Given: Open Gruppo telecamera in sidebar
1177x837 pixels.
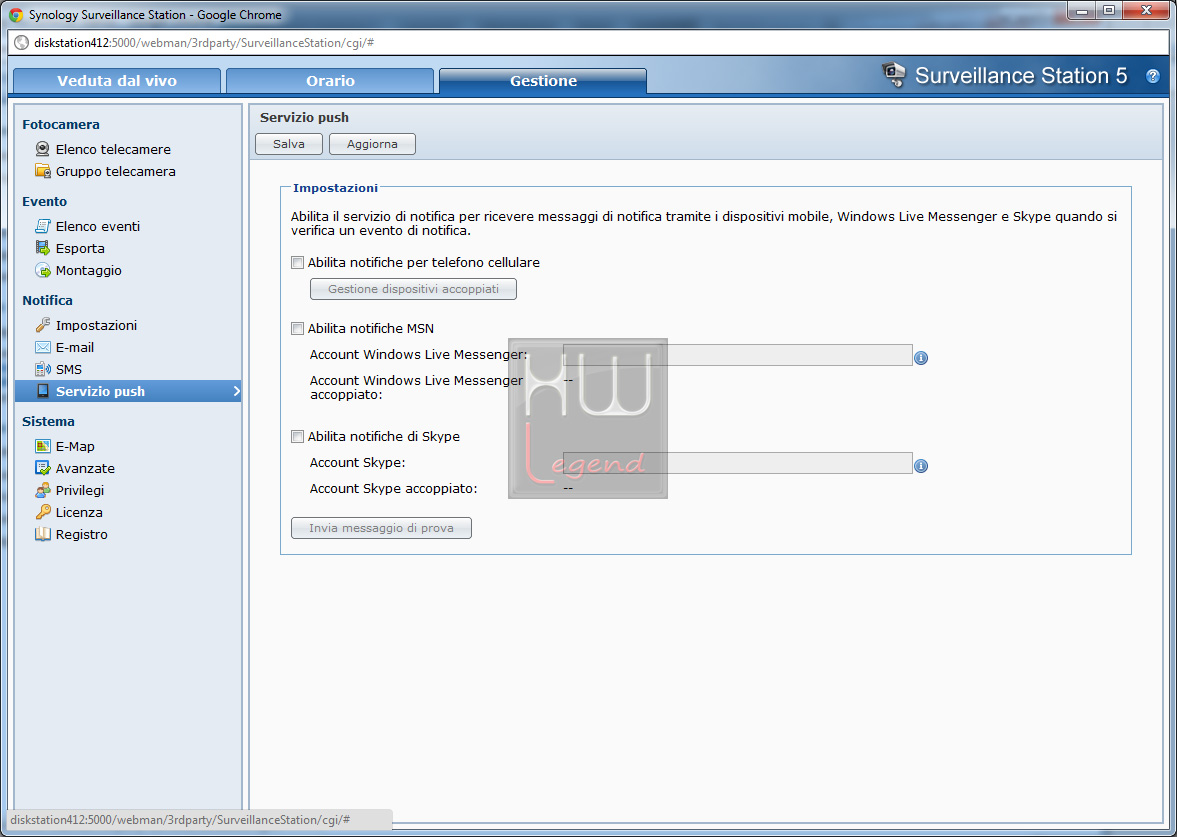Looking at the screenshot, I should point(116,171).
